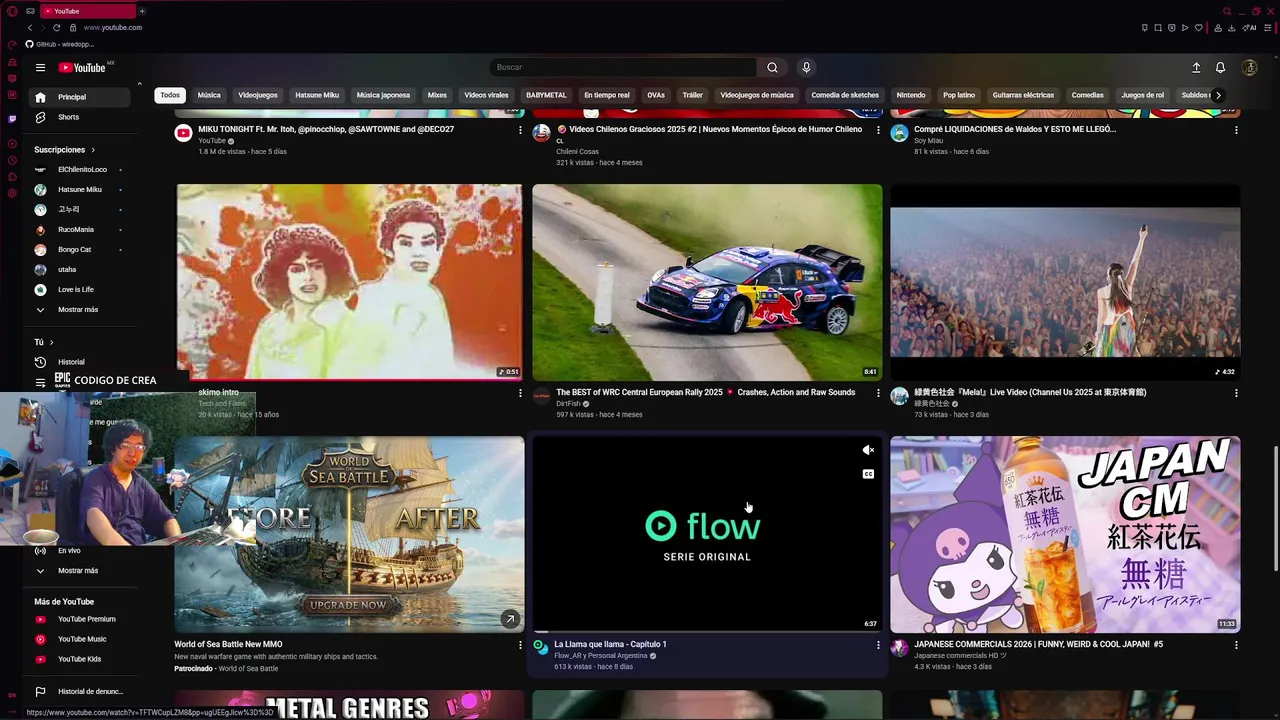
Task: Open La Llama que llama - Capítulo 1 title
Action: (610, 645)
